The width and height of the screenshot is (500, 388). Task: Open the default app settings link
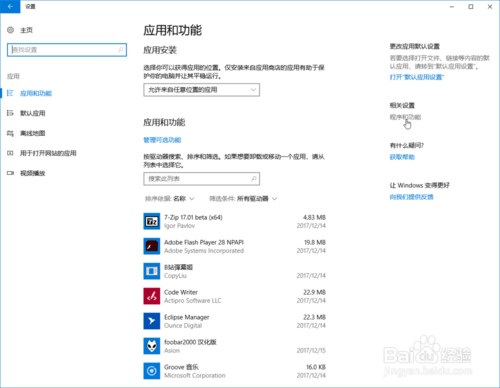tap(417, 77)
